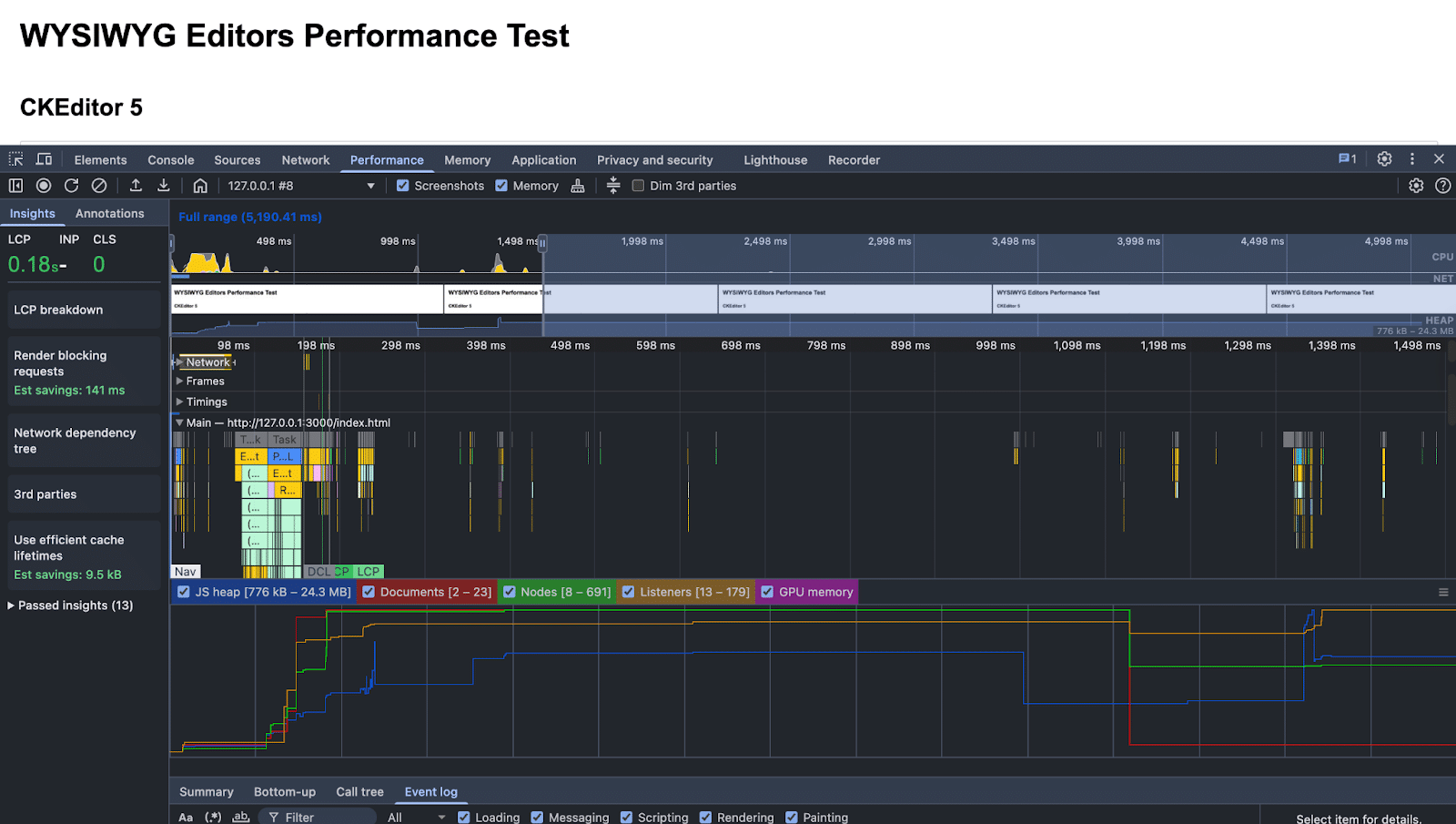The width and height of the screenshot is (1456, 824).
Task: Expand the Passed insights section
Action: tap(71, 605)
